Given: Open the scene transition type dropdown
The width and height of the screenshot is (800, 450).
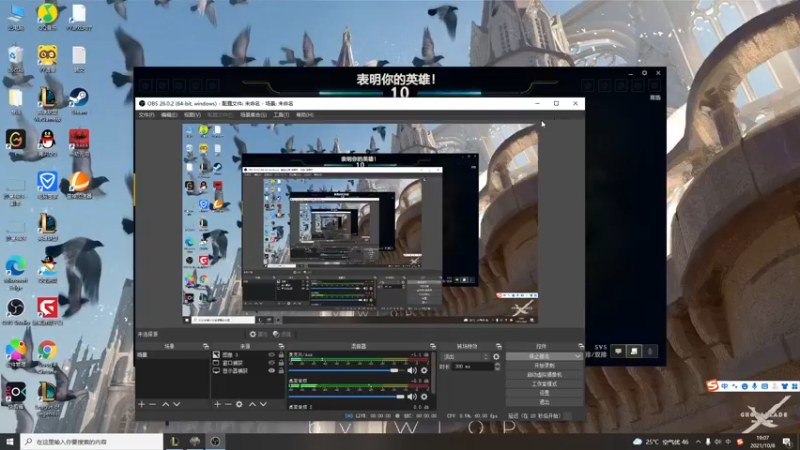Looking at the screenshot, I should [466, 357].
